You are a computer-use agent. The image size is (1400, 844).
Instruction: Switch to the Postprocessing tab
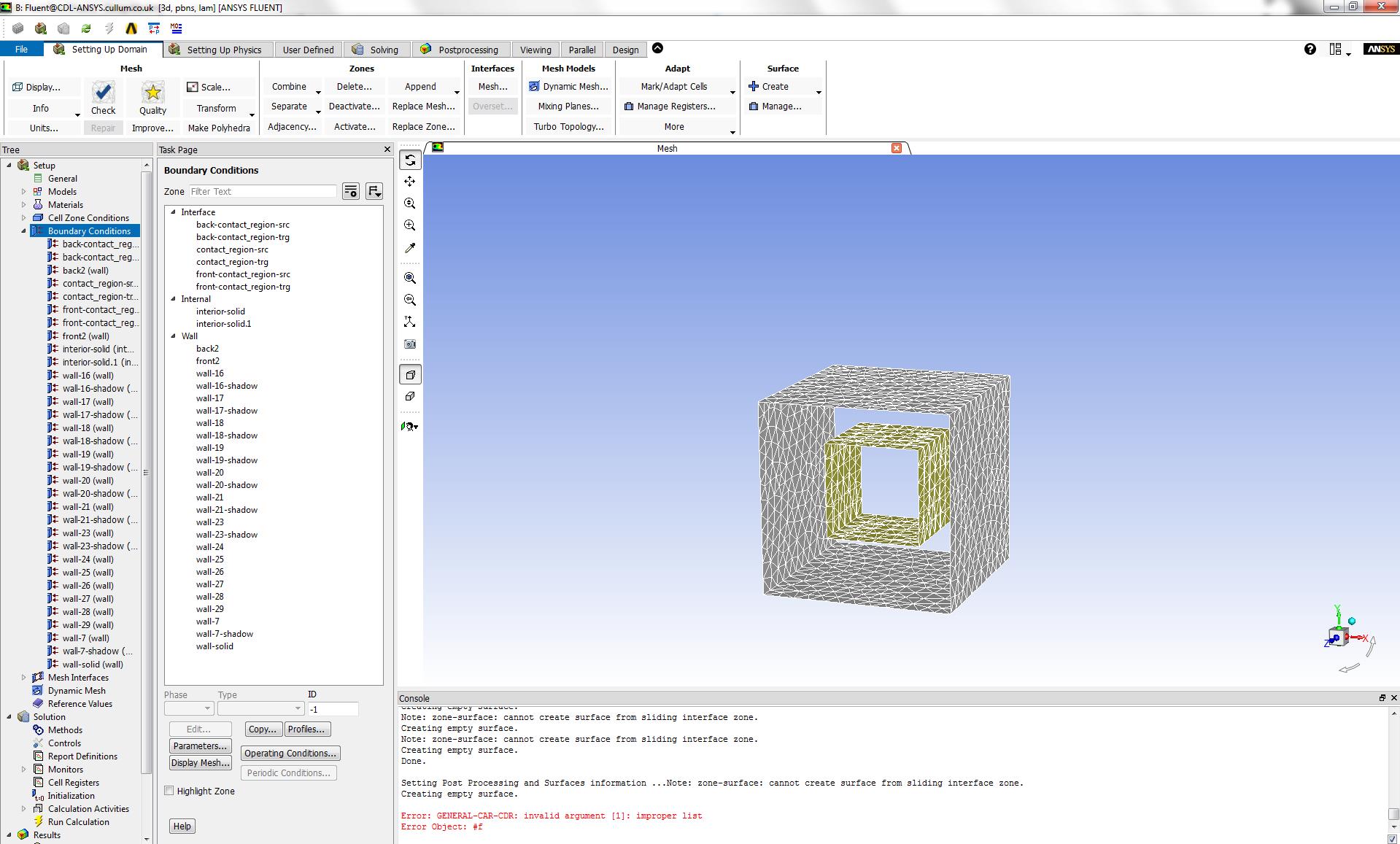460,50
